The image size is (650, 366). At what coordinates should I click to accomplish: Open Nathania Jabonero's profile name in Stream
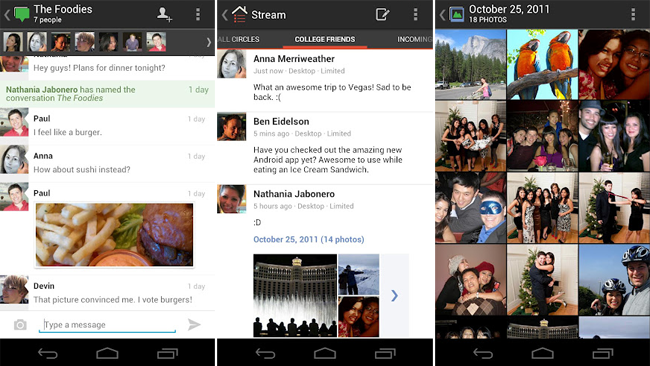coord(294,194)
